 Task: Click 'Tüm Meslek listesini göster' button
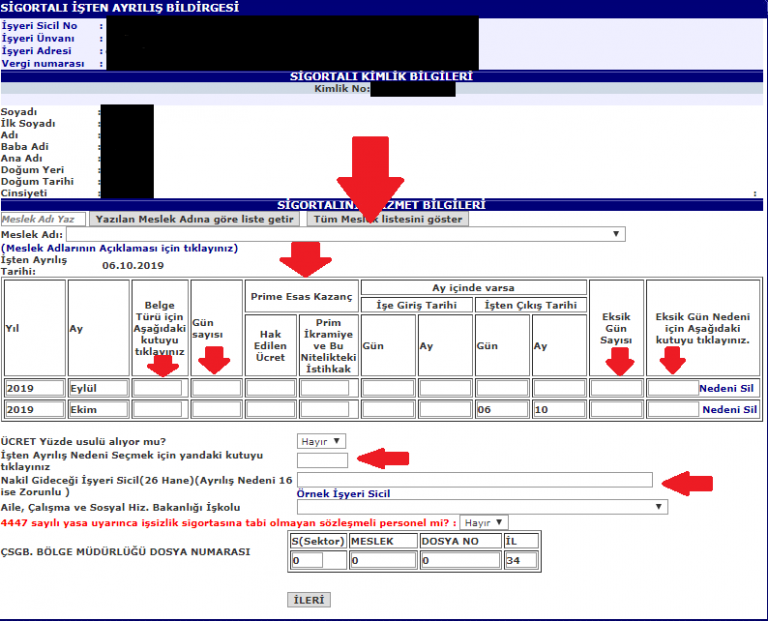pyautogui.click(x=387, y=219)
